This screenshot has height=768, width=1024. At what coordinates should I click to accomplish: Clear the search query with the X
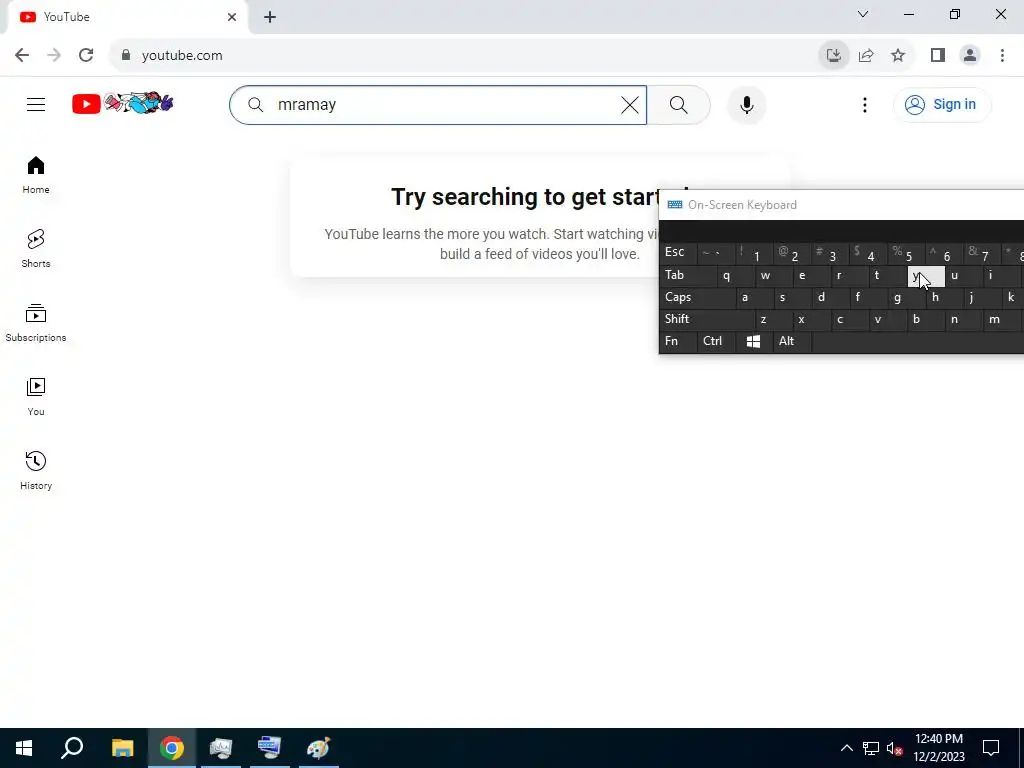pyautogui.click(x=630, y=104)
